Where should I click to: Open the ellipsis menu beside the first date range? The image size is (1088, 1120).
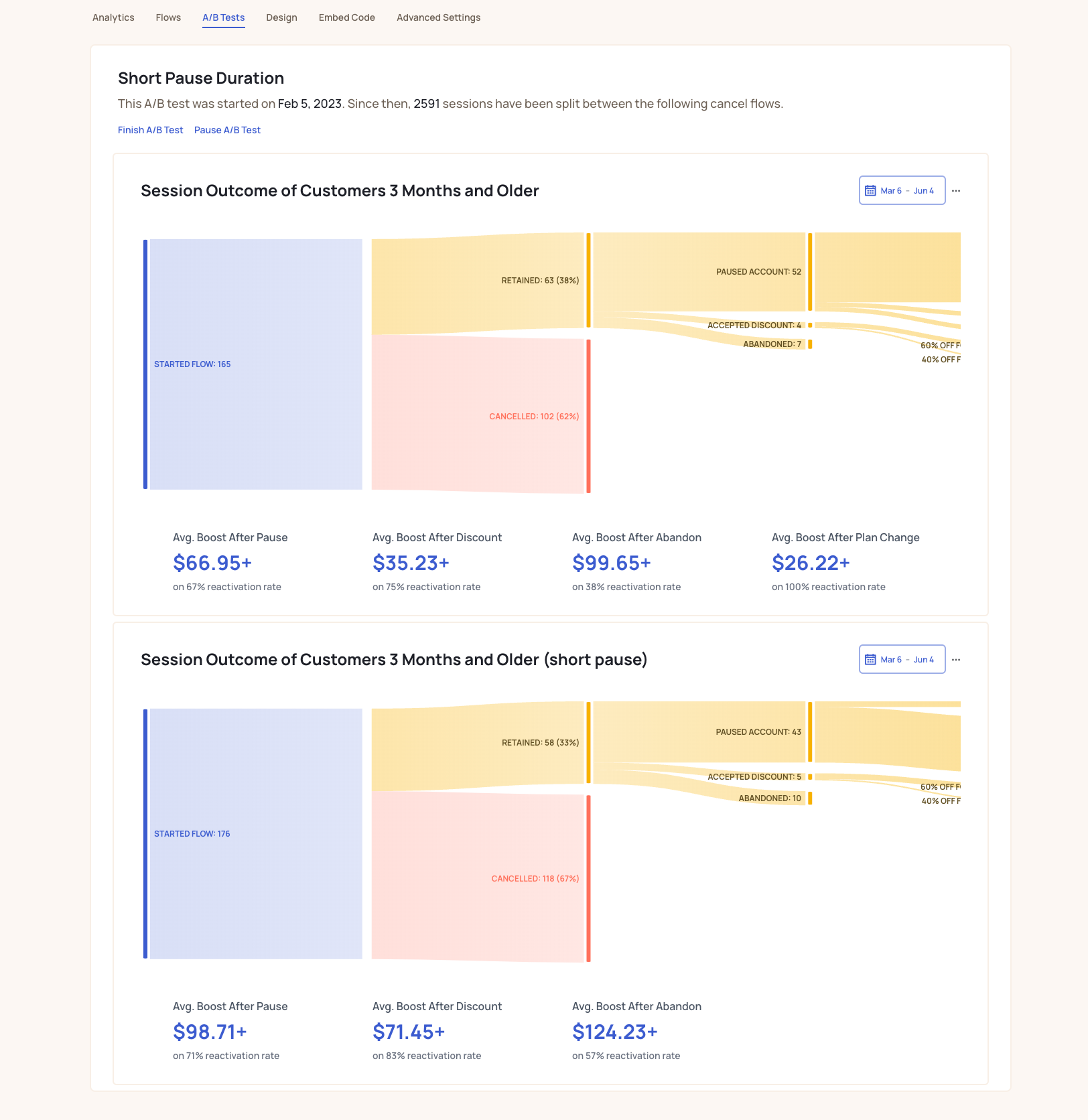tap(956, 190)
